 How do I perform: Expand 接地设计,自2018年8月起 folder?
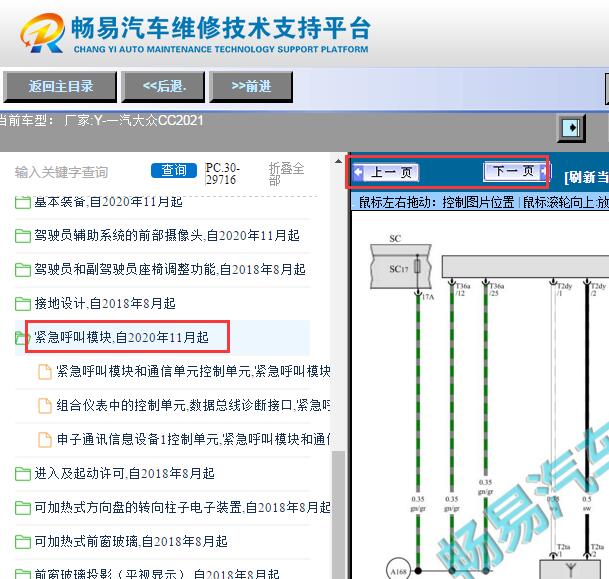pos(105,303)
